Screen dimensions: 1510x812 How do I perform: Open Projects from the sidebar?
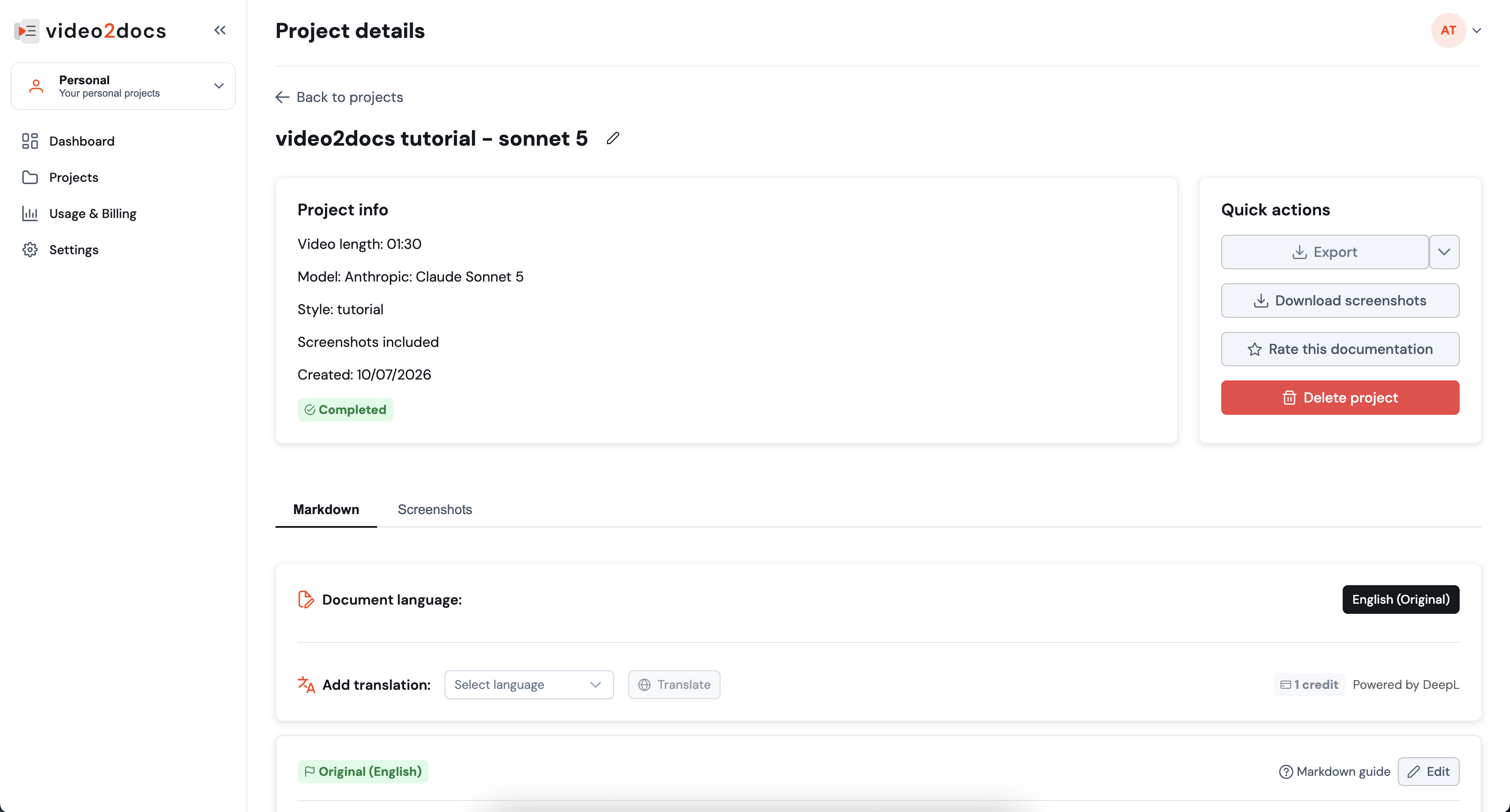(x=74, y=177)
